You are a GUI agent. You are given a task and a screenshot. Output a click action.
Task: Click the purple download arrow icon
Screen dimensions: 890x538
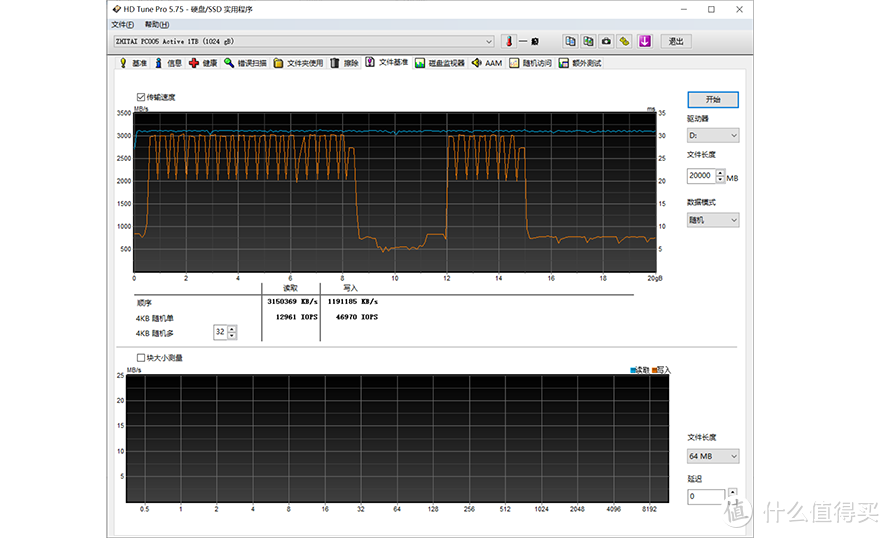click(x=645, y=41)
